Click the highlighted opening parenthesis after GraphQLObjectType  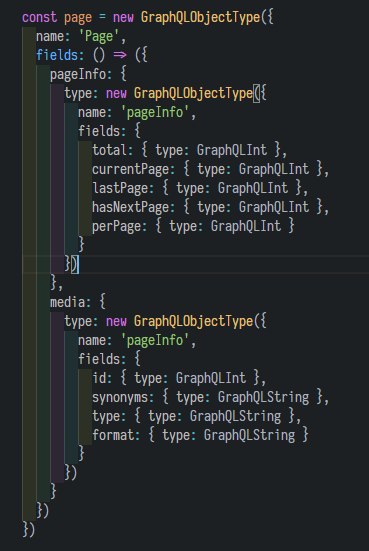(257, 93)
